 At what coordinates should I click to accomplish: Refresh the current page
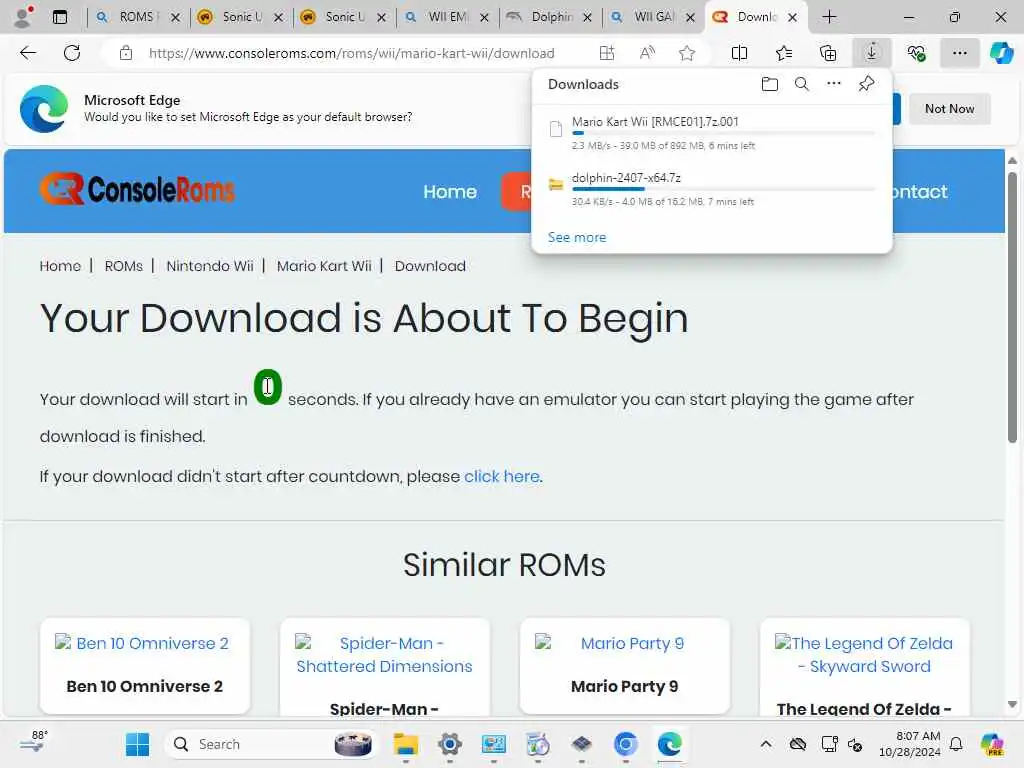72,53
